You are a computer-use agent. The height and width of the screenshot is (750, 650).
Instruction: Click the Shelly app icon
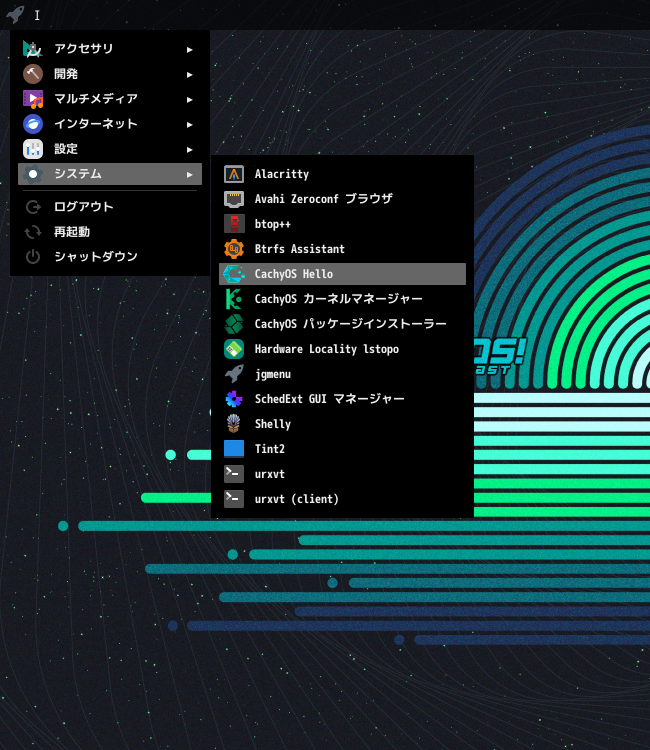(x=234, y=424)
